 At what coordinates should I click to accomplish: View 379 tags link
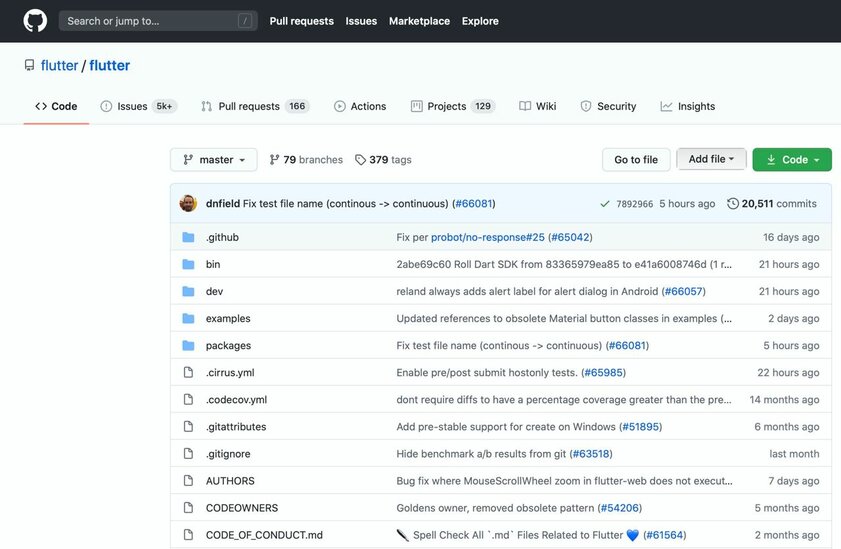point(383,160)
